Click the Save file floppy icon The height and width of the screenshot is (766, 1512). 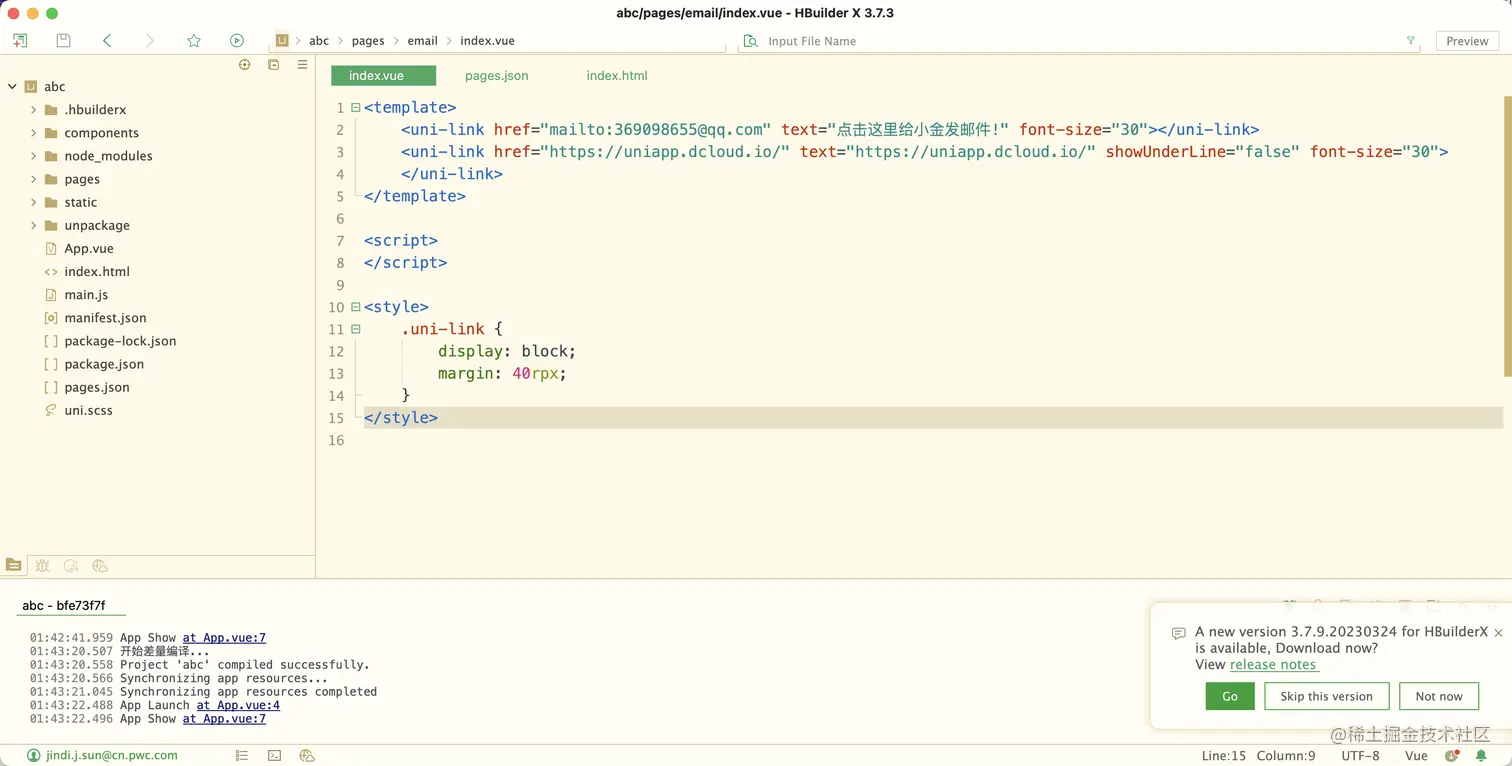(x=64, y=41)
